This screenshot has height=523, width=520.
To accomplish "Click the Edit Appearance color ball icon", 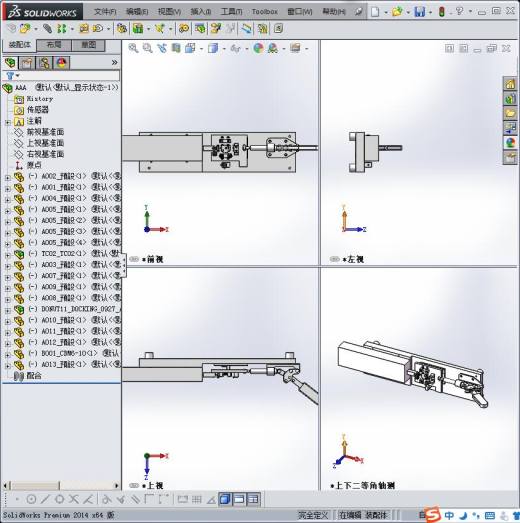I will (x=258, y=48).
